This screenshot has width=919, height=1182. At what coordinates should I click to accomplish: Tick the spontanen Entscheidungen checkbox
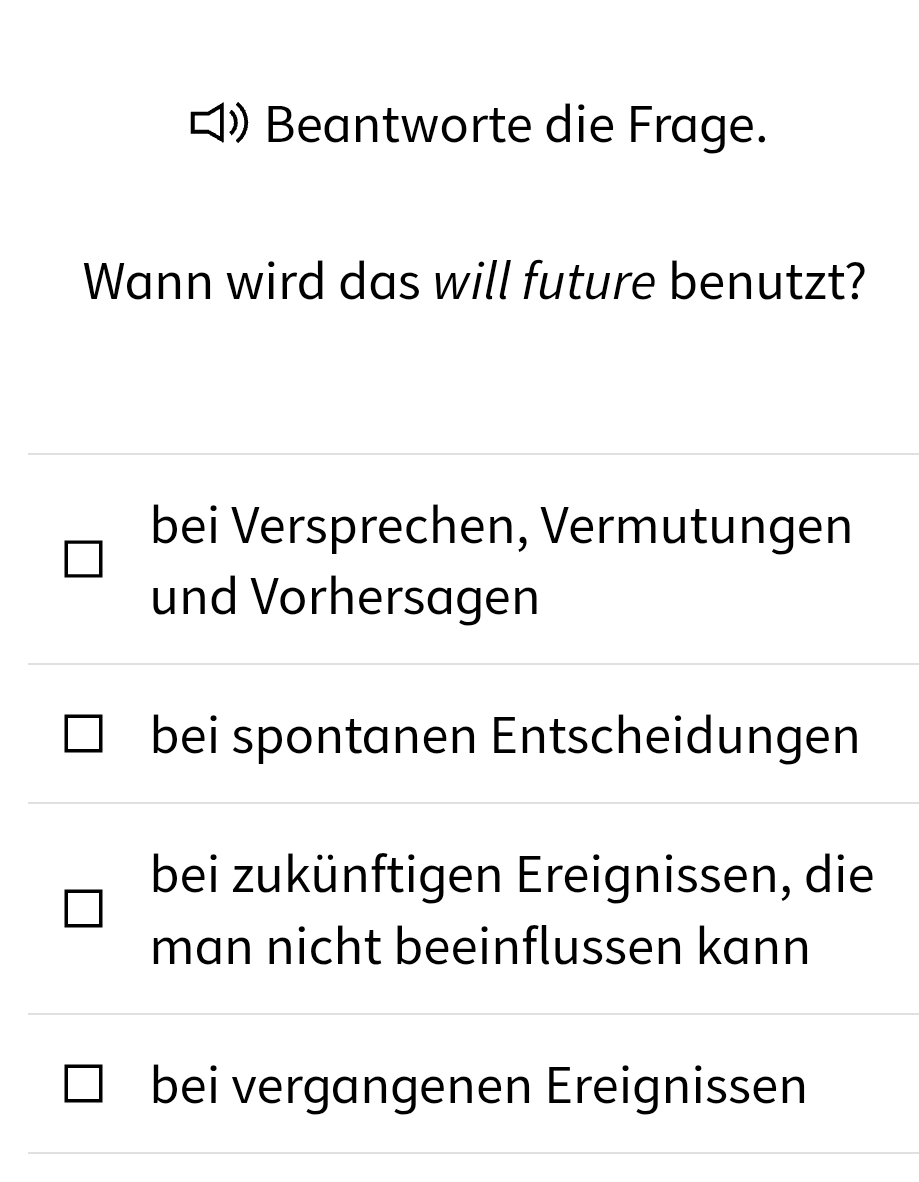pos(84,736)
